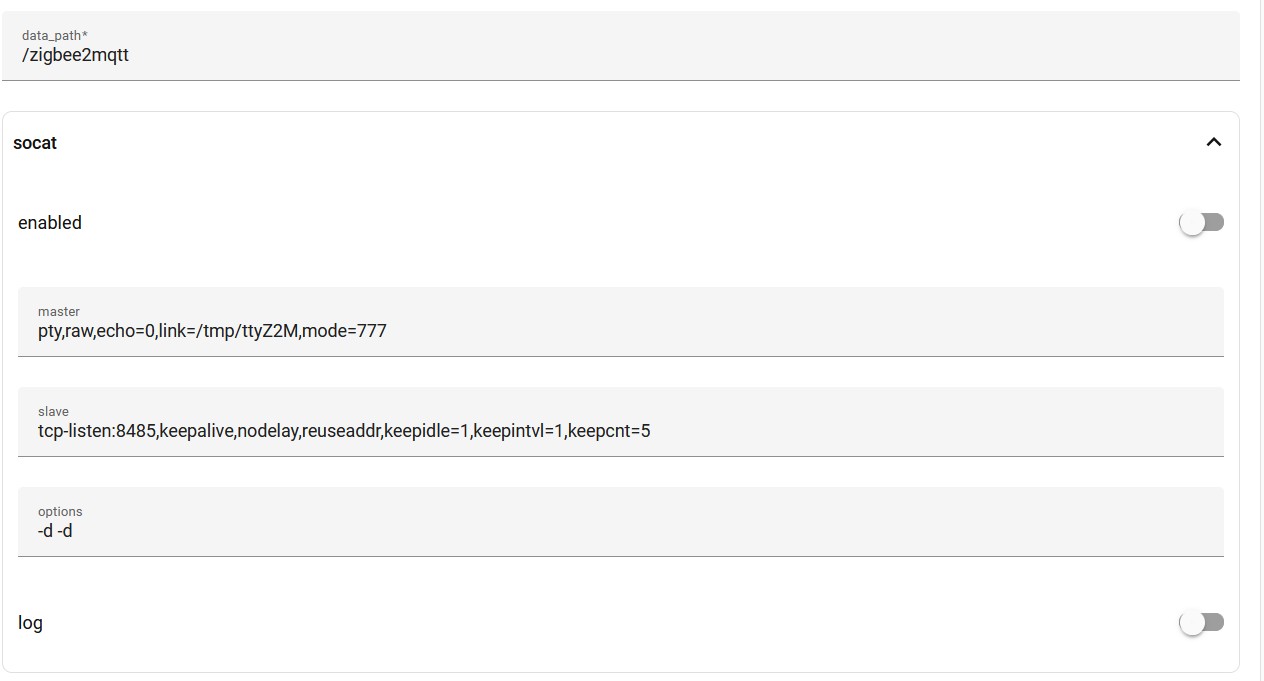Click the small "options" field label
Viewport: 1264px width, 681px height.
pos(60,511)
